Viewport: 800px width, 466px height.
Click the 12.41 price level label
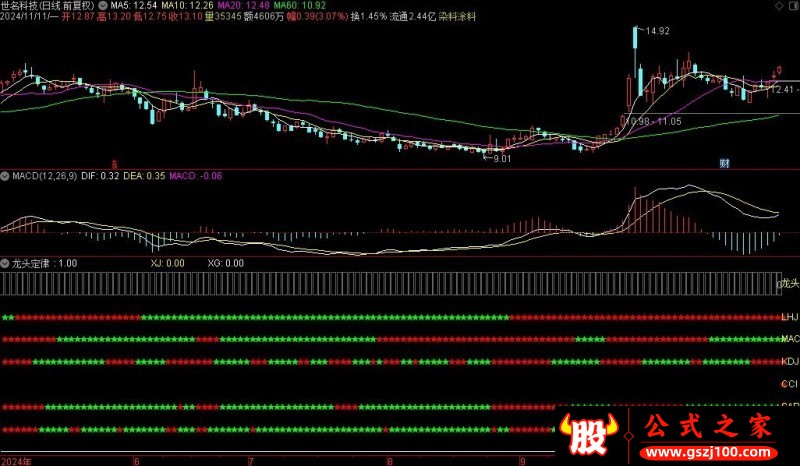click(782, 90)
